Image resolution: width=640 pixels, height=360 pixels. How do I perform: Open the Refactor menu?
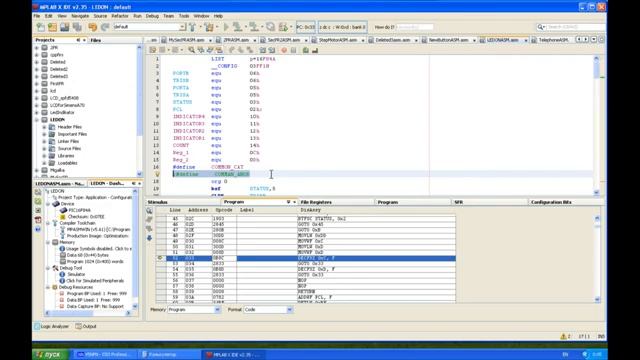pos(120,16)
